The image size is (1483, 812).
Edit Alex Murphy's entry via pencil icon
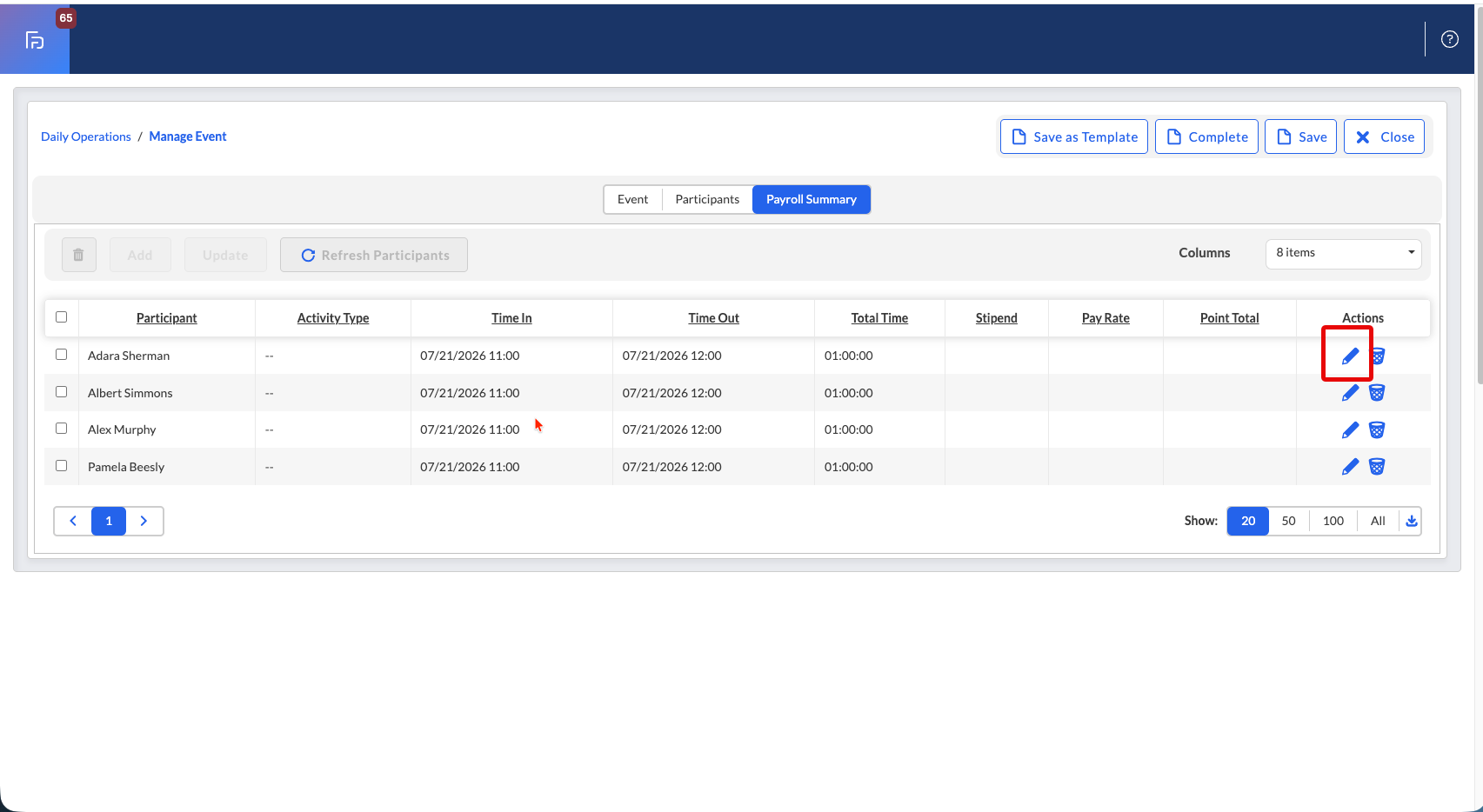click(x=1350, y=429)
